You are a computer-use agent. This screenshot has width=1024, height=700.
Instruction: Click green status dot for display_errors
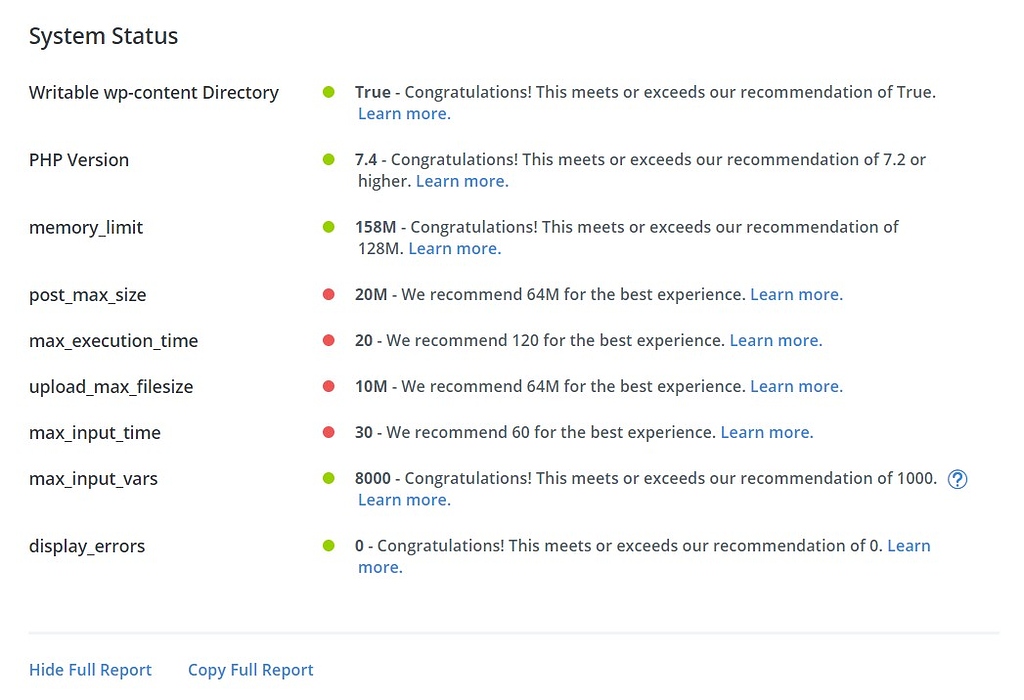click(x=328, y=546)
